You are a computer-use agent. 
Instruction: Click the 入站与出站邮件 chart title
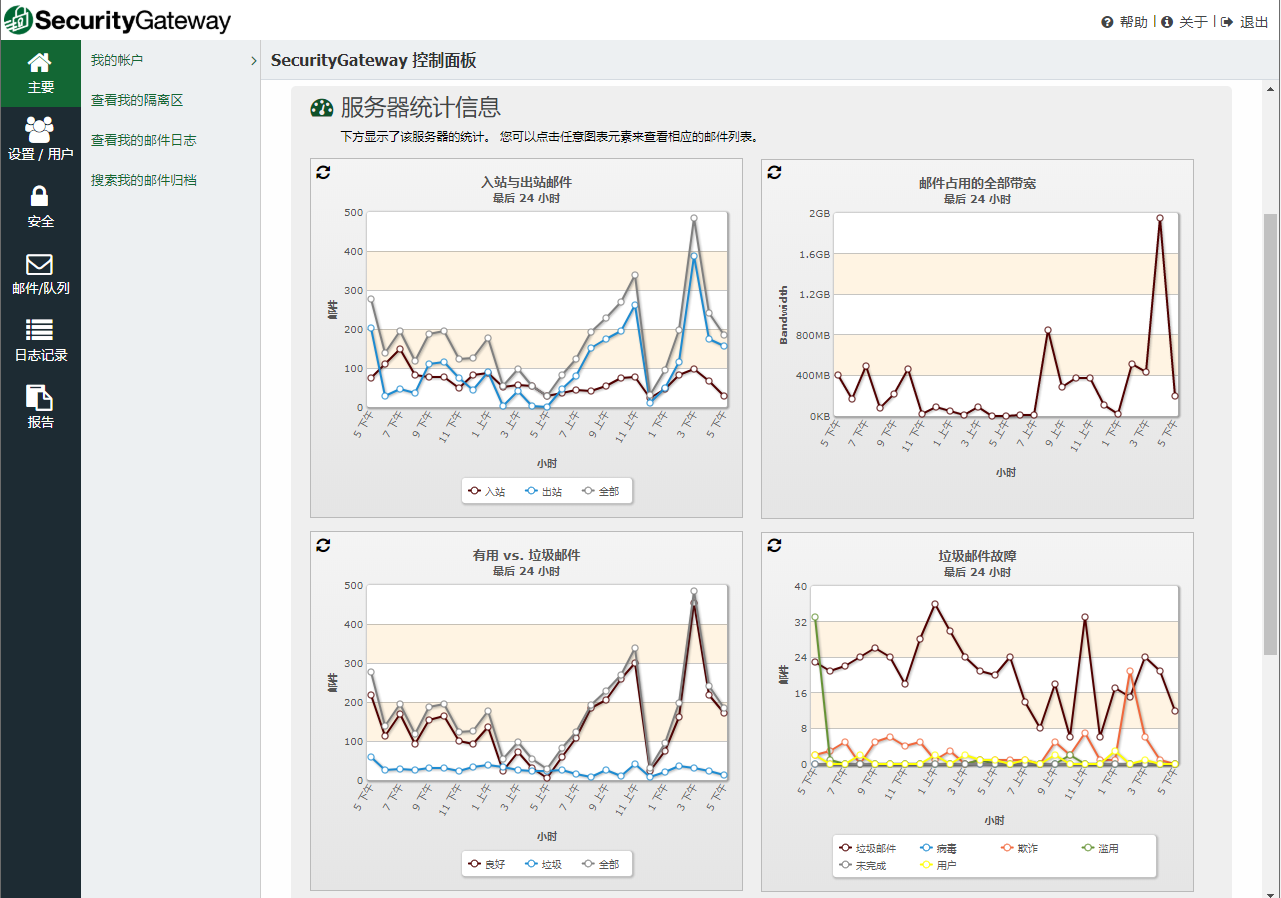[526, 182]
